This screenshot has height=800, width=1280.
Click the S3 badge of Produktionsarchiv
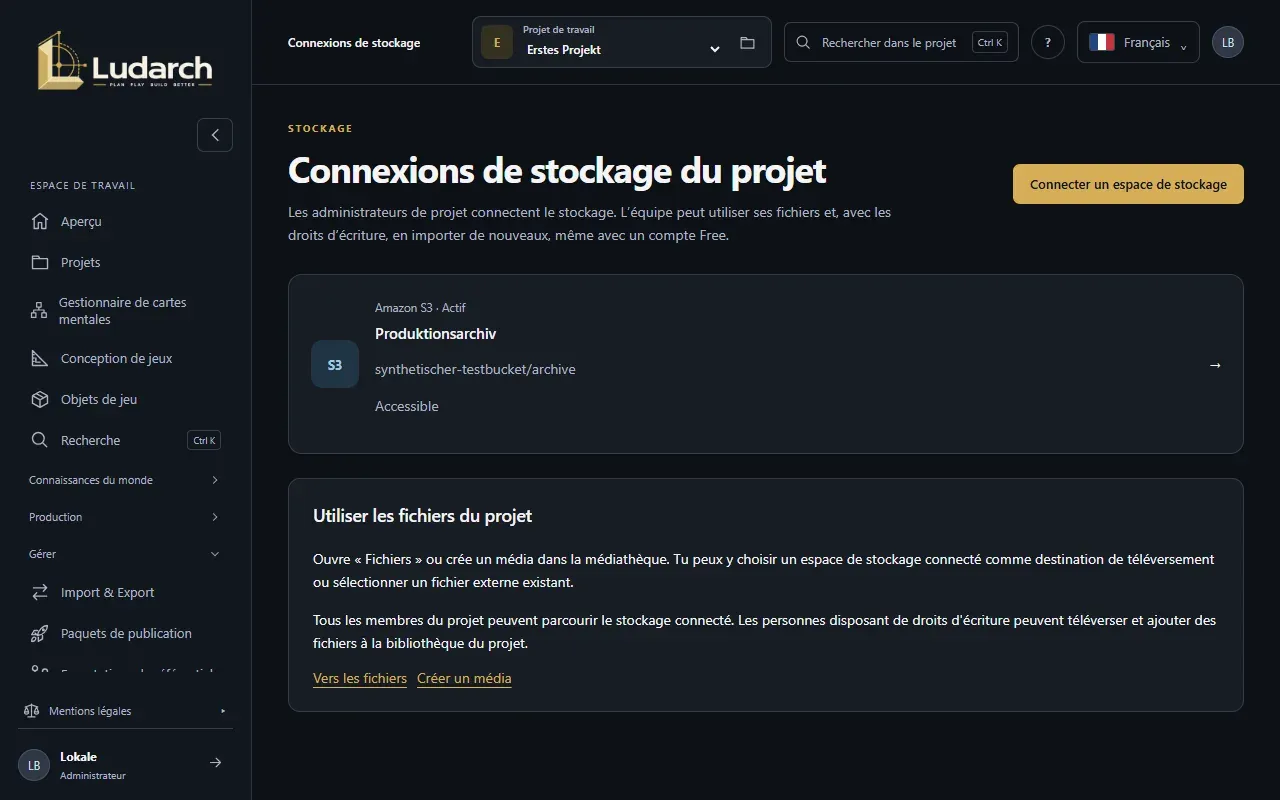(x=335, y=364)
